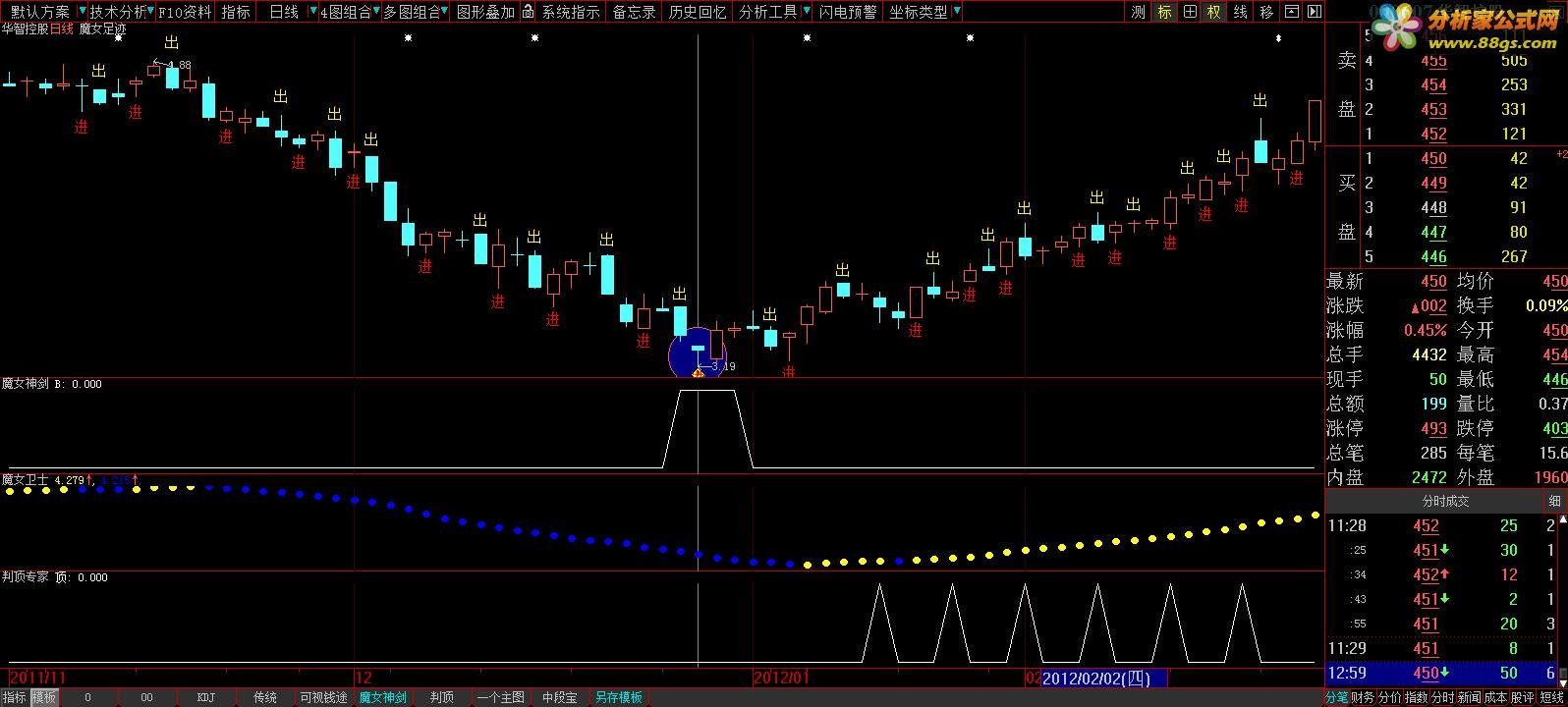Click the 测 measure tool icon
Screen dimensions: 1568x707
(1139, 12)
